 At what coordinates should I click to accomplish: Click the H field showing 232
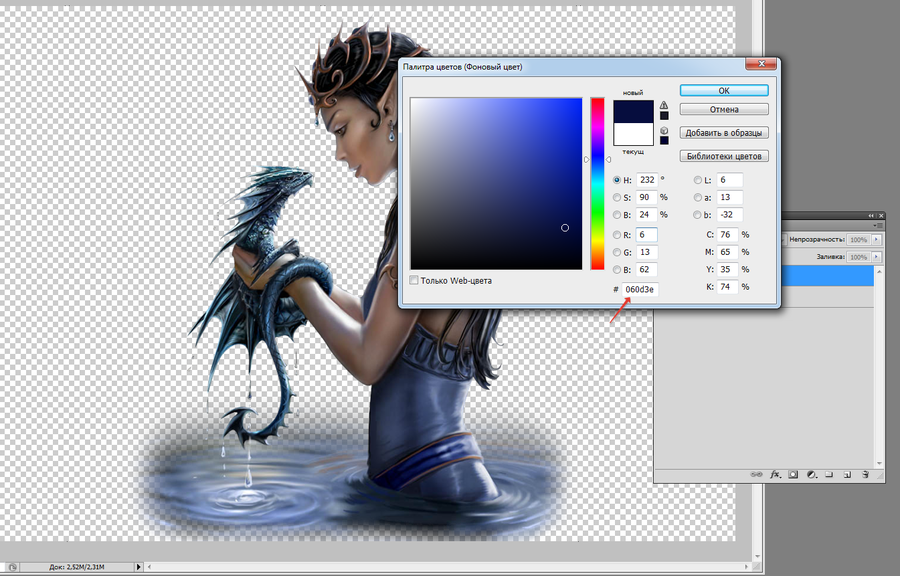pyautogui.click(x=647, y=180)
